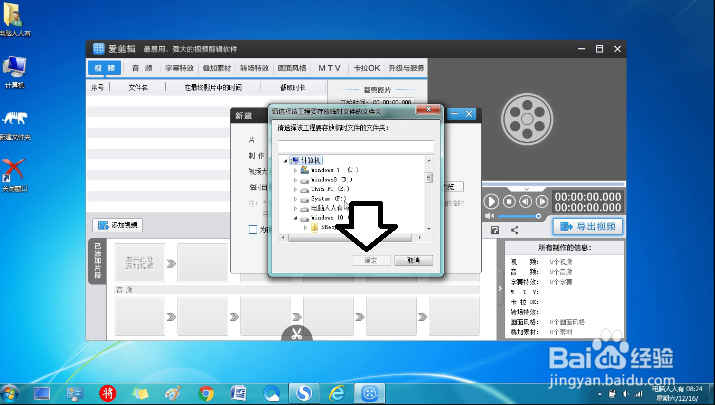The height and width of the screenshot is (405, 715).
Task: Expand the (E:) drive node
Action: point(295,189)
